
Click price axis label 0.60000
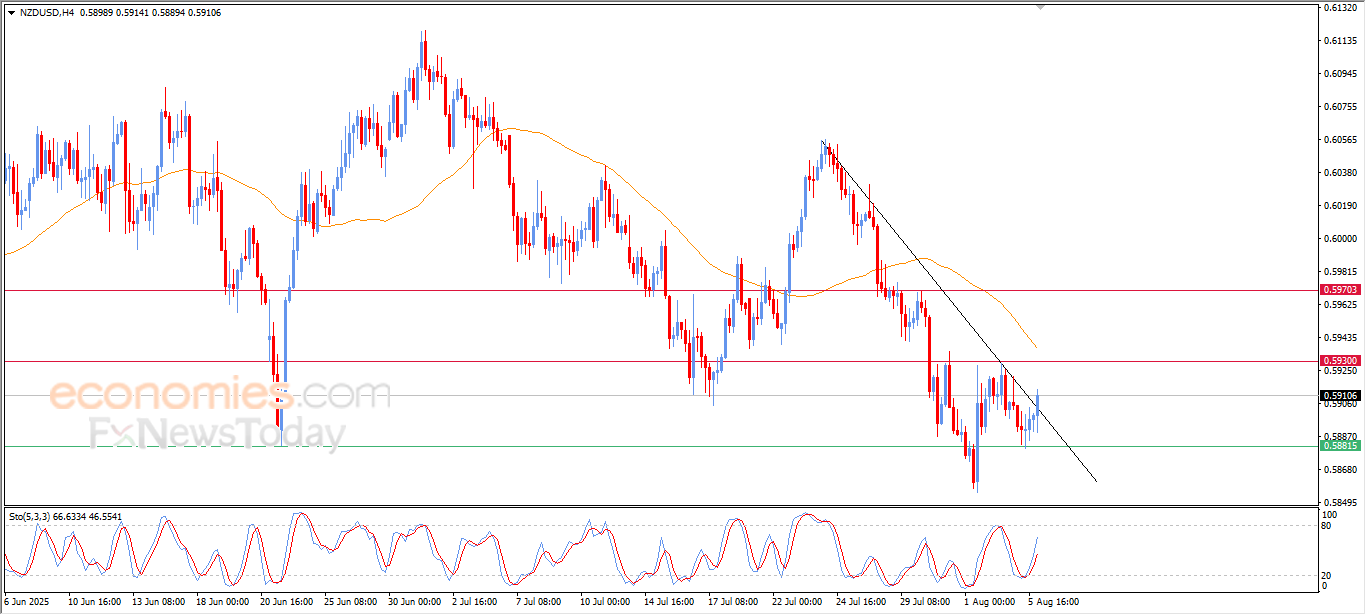pyautogui.click(x=1340, y=239)
